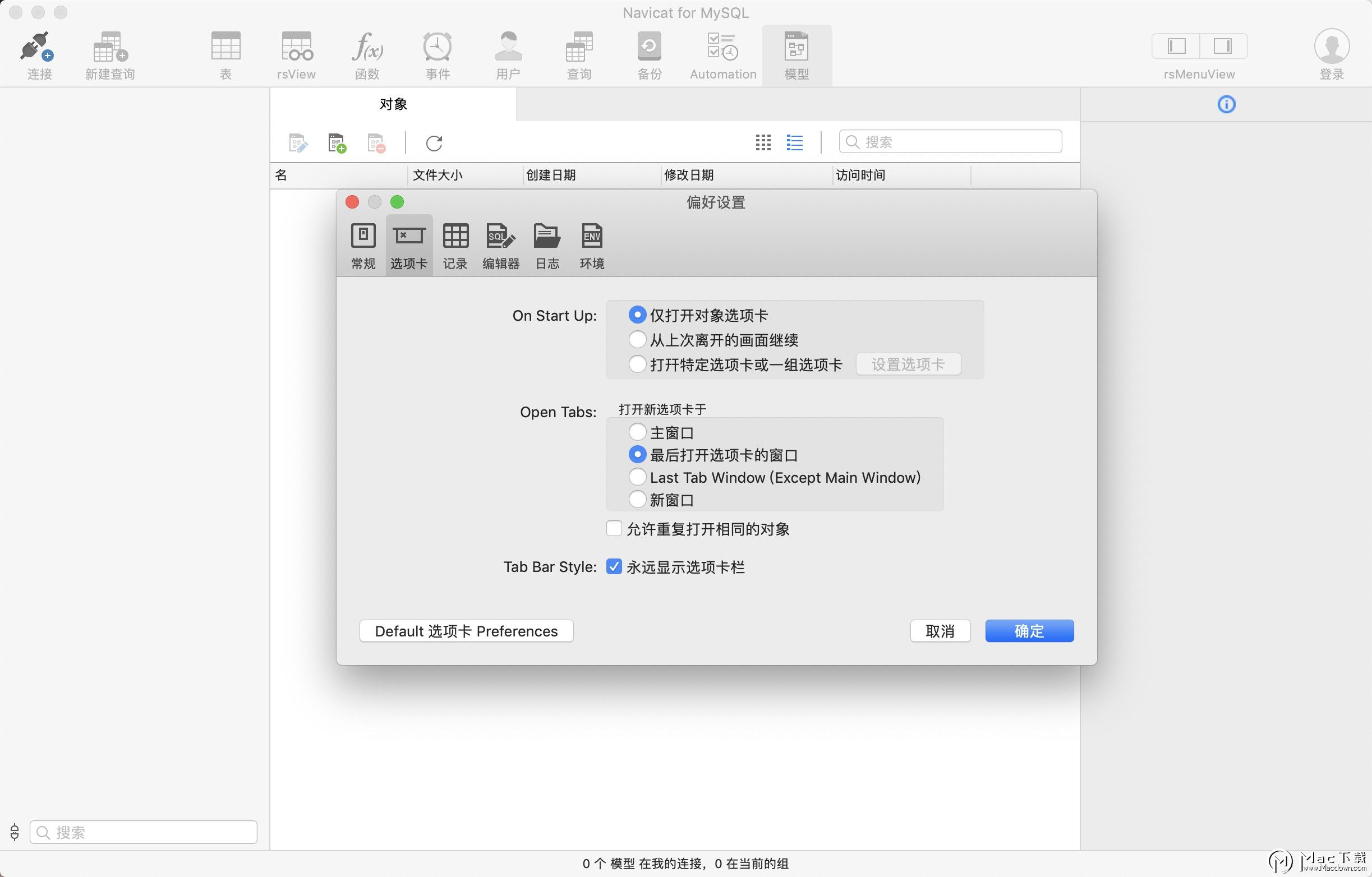This screenshot has width=1372, height=877.
Task: Sort by the 名 column header
Action: (x=339, y=175)
